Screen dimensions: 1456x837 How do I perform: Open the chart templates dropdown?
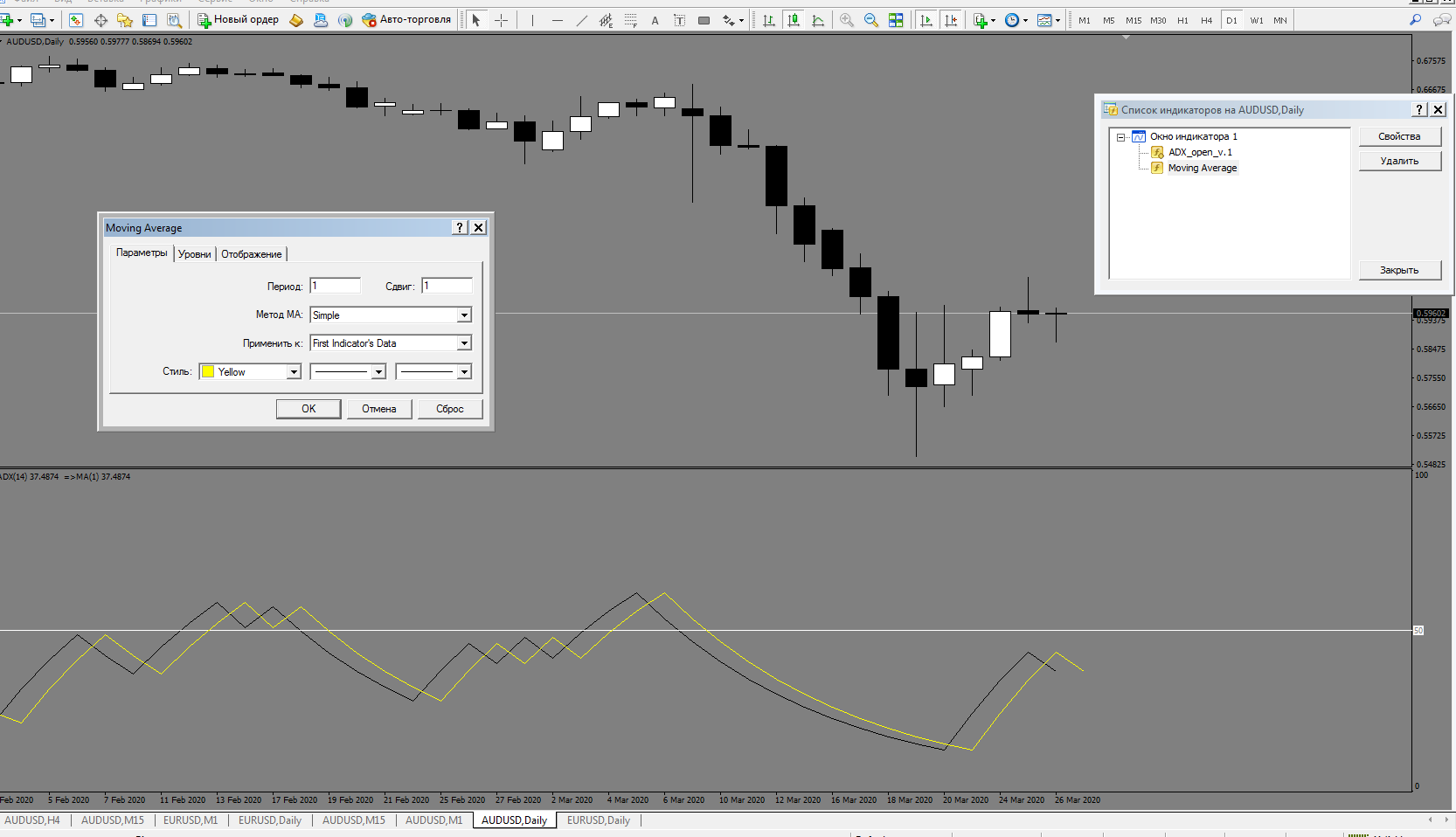pos(1048,20)
